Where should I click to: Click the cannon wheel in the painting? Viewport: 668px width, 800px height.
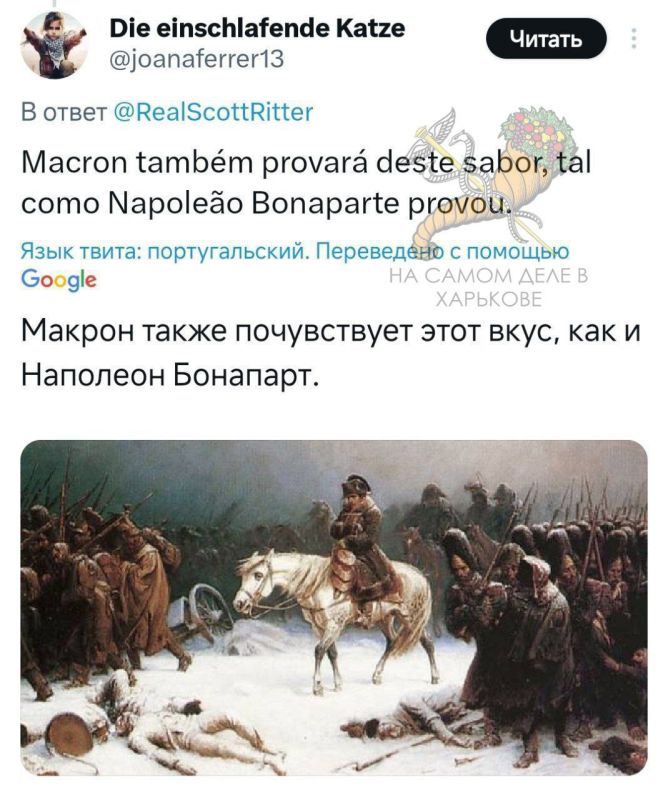(207, 607)
